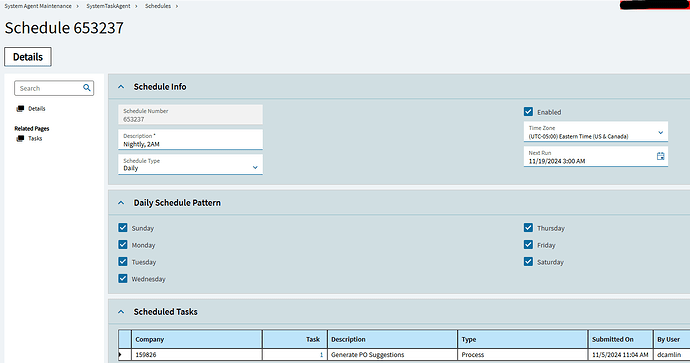Open System Agent Maintenance breadcrumb
The height and width of the screenshot is (363, 690).
pyautogui.click(x=38, y=6)
